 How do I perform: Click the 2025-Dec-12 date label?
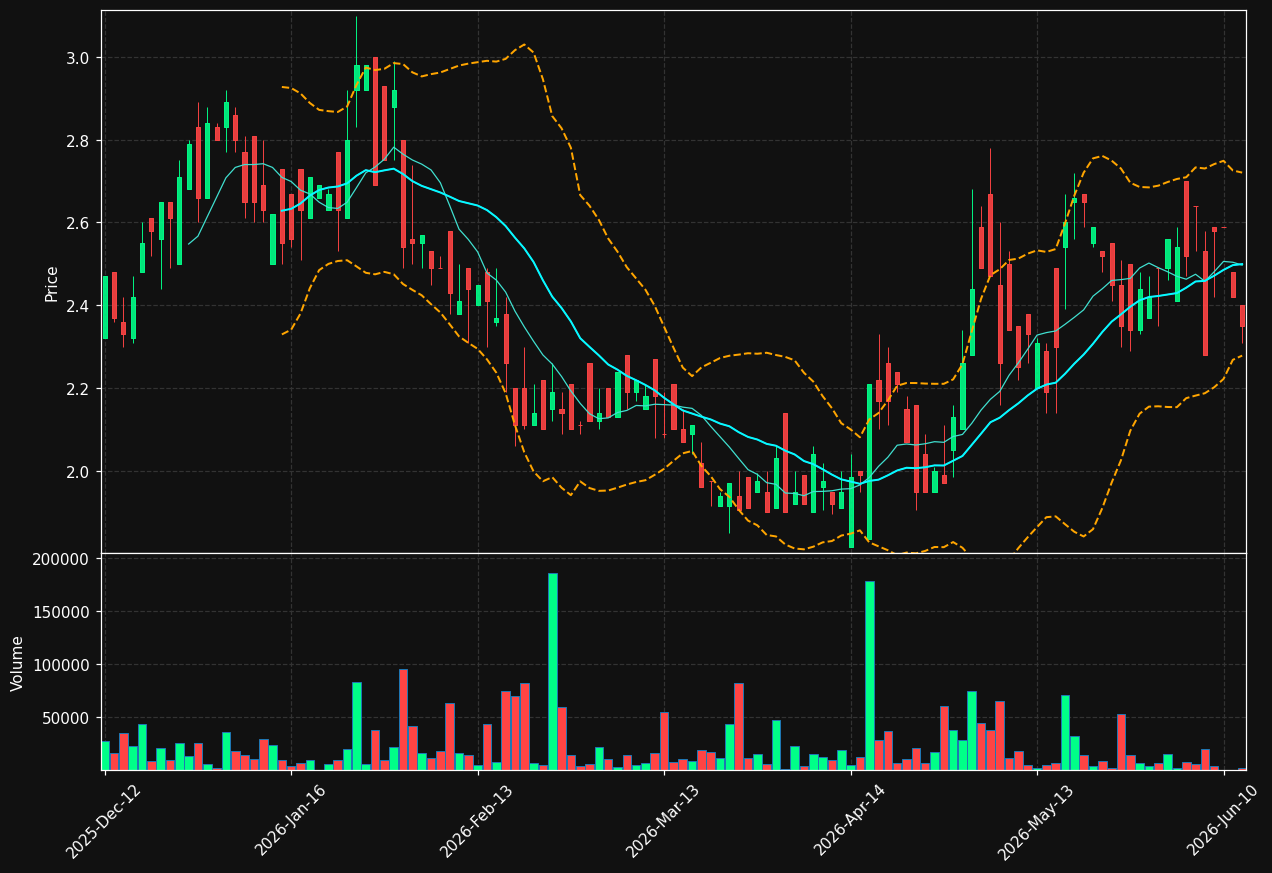tap(103, 821)
